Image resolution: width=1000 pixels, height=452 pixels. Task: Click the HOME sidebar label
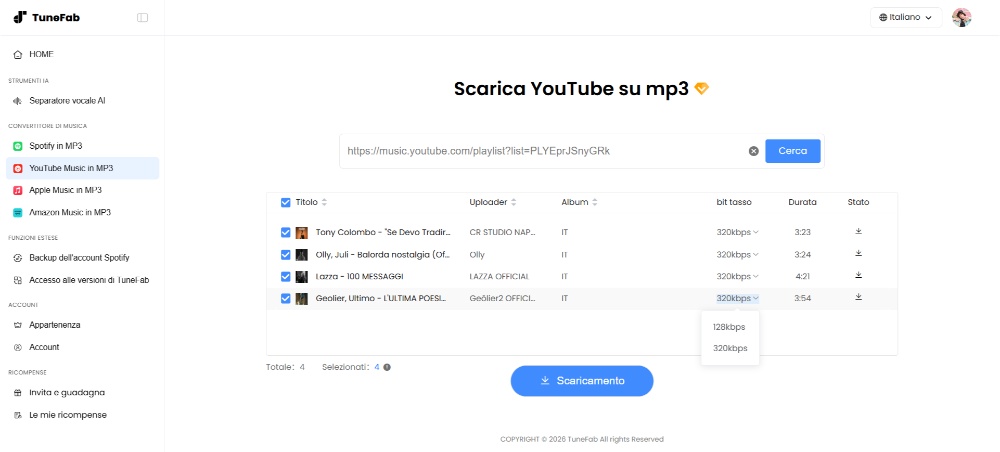click(x=41, y=55)
